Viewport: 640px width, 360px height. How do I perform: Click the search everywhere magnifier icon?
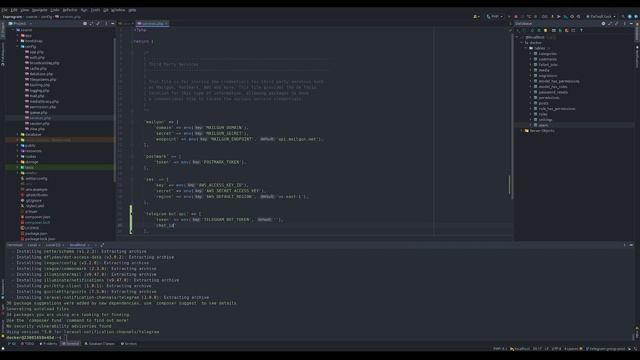click(623, 17)
